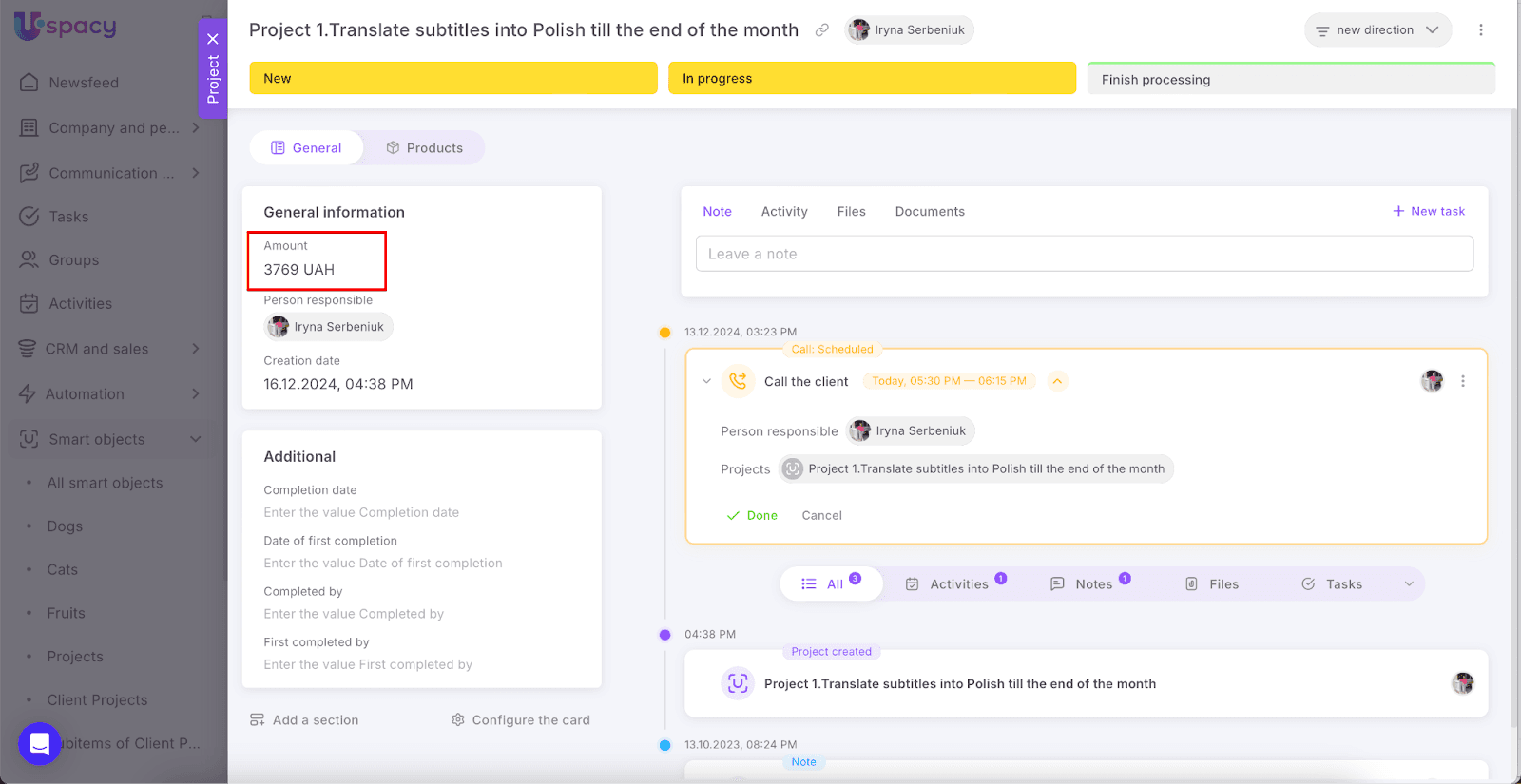1521x784 pixels.
Task: Switch to the Products tab
Action: 424,148
